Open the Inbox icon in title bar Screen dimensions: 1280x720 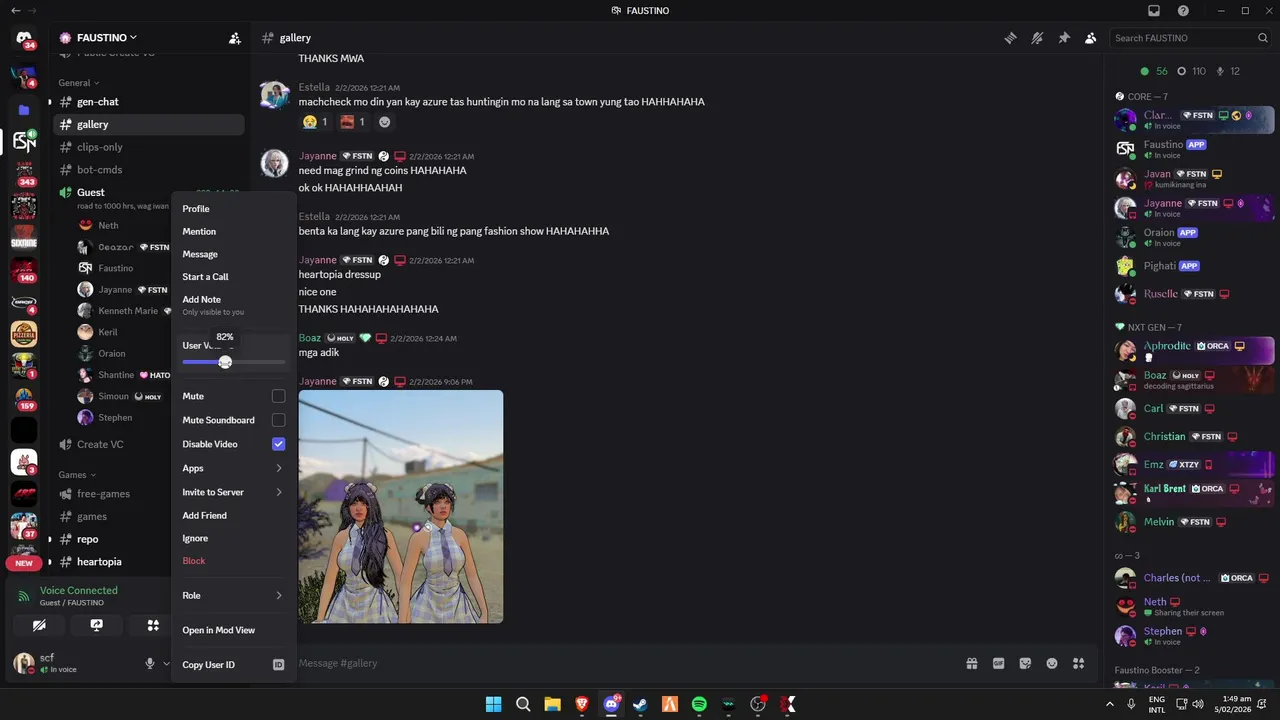click(x=1154, y=11)
